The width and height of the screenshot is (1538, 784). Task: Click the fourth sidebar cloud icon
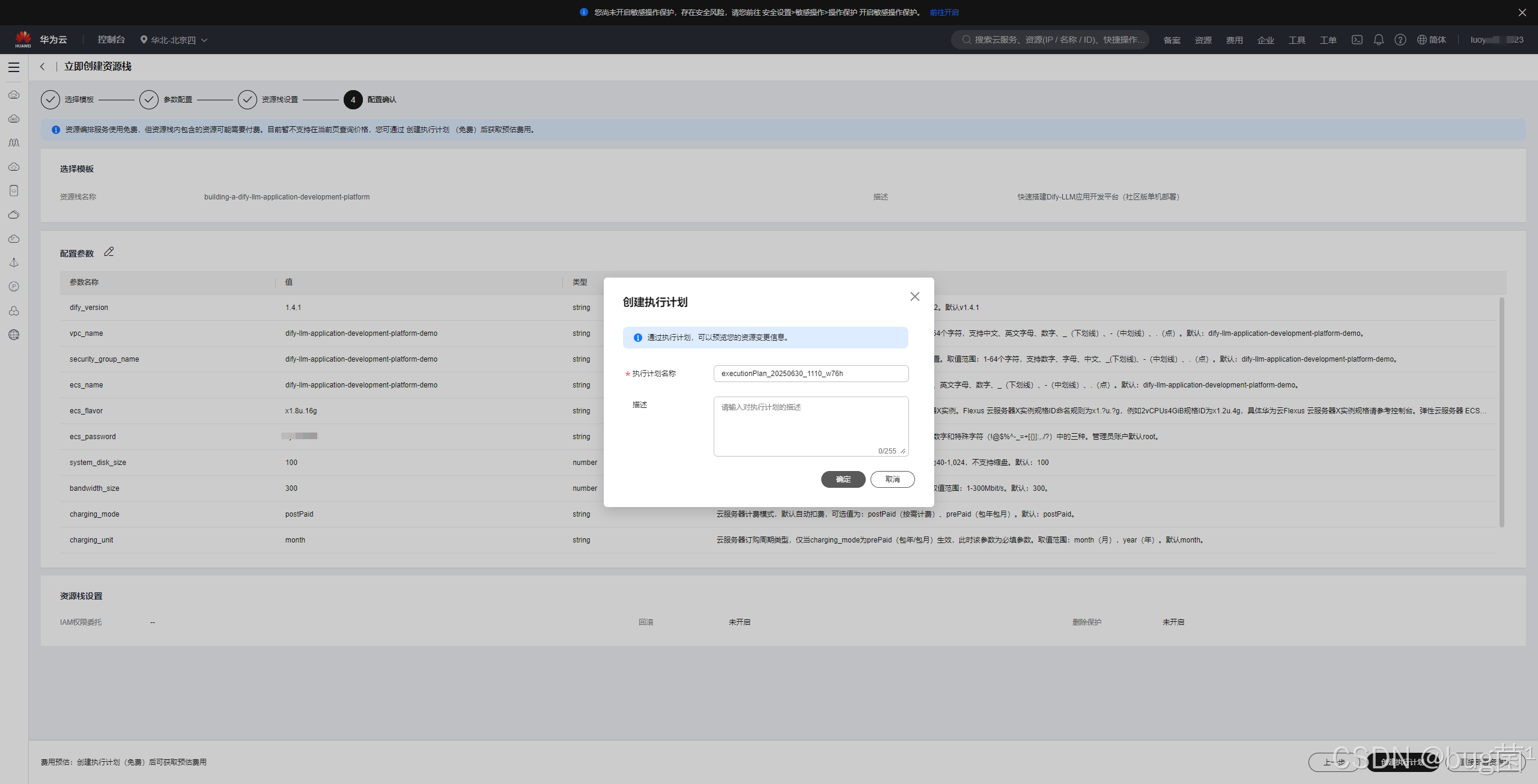(14, 167)
